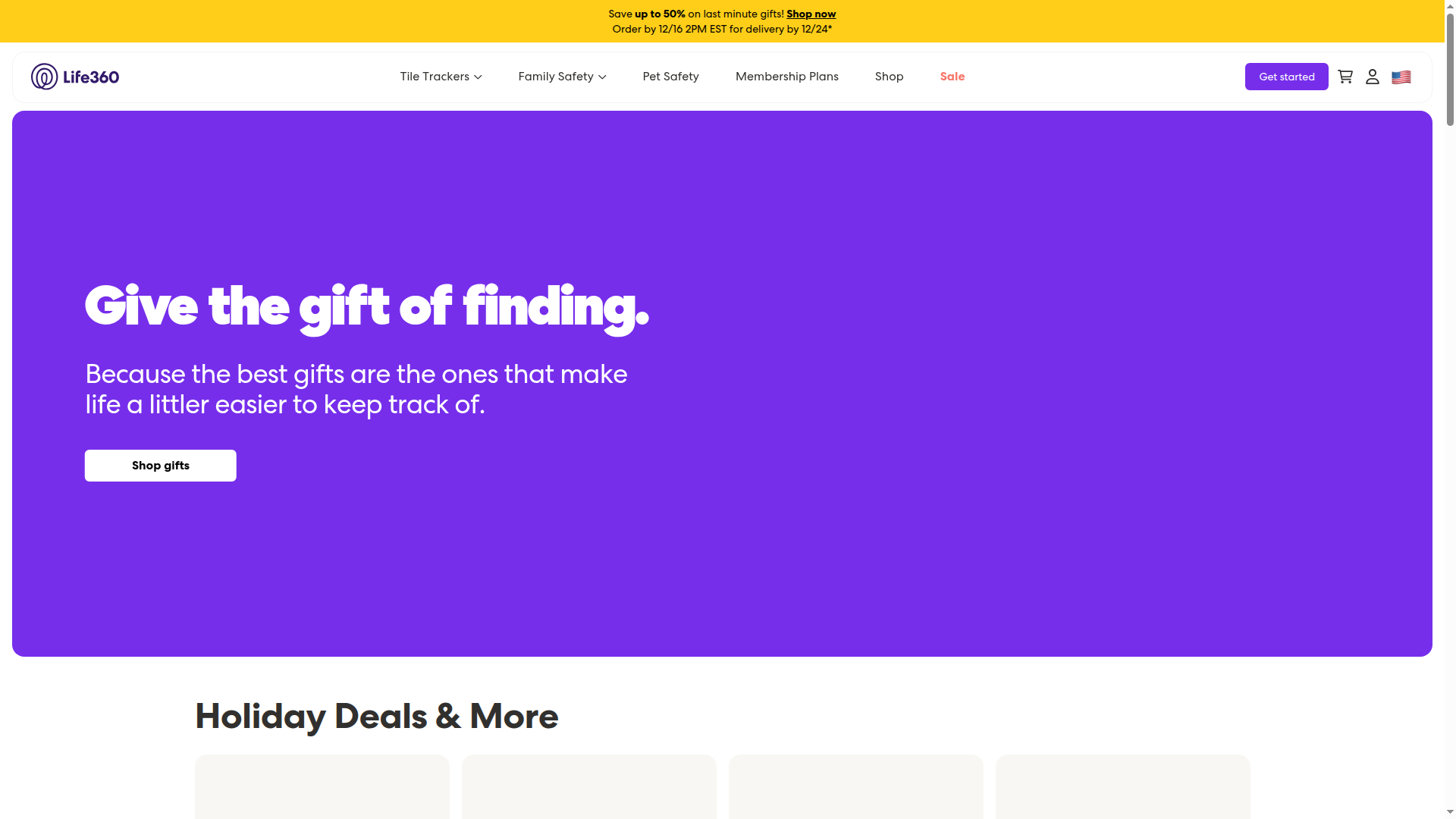
Task: Open cart to view items
Action: tap(1345, 77)
